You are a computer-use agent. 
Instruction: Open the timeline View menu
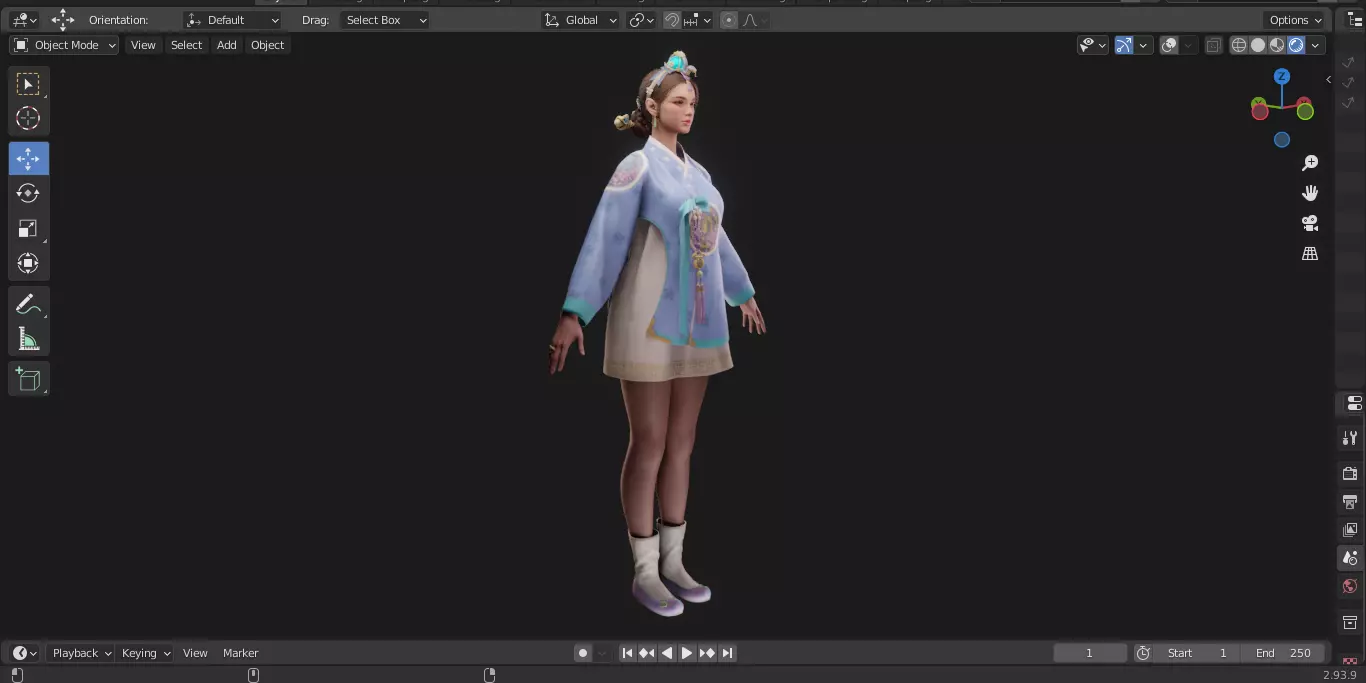[x=195, y=653]
